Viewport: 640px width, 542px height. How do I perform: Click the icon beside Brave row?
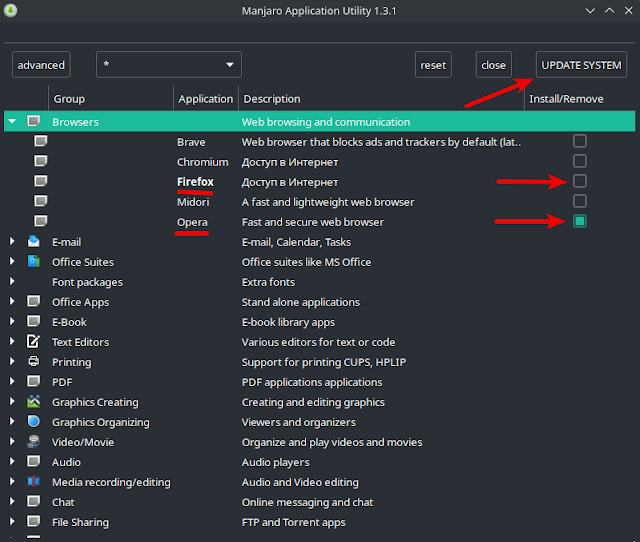click(x=40, y=141)
